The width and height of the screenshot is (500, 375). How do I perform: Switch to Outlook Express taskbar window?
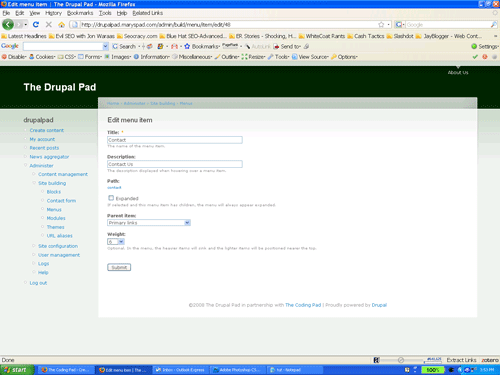point(180,370)
